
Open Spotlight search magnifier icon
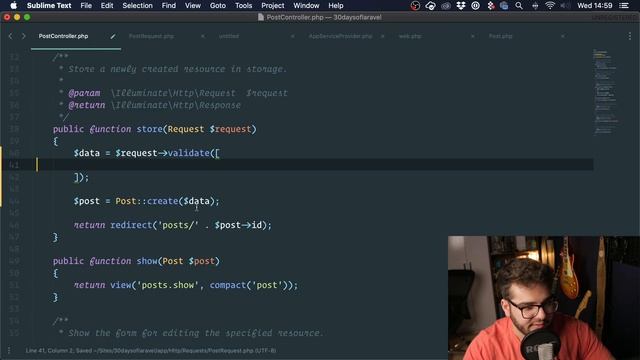click(x=519, y=6)
